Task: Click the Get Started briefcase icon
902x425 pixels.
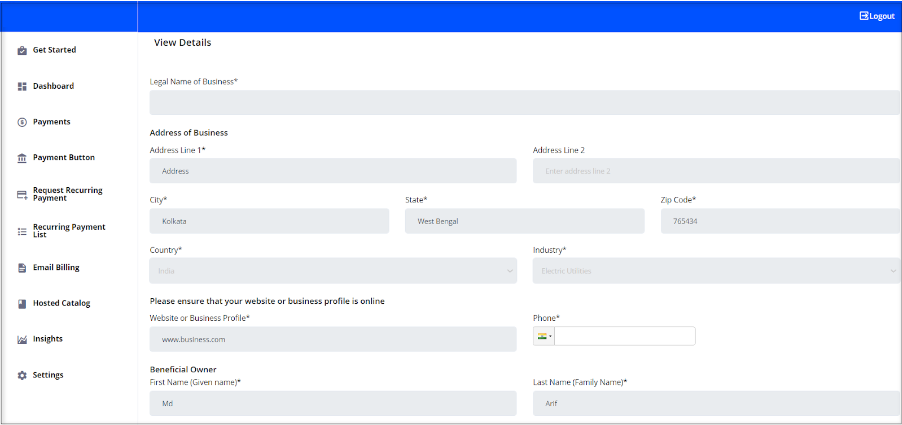Action: coord(22,51)
